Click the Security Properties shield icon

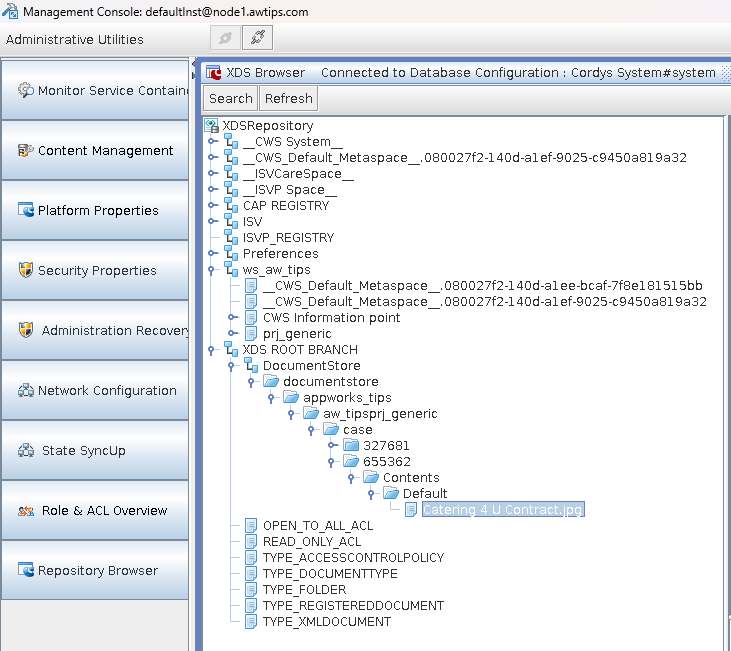point(26,270)
